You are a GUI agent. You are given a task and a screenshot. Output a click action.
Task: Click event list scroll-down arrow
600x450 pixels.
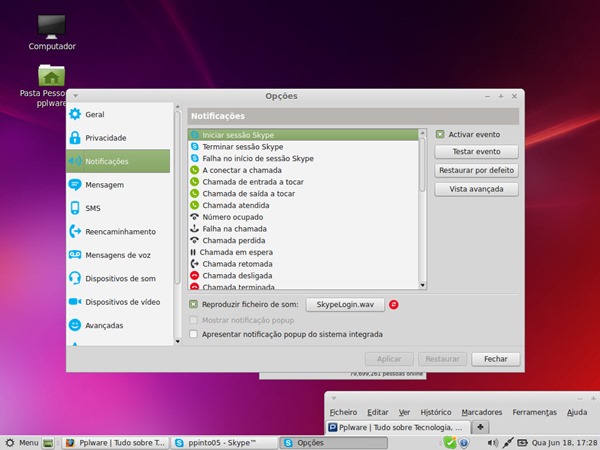pyautogui.click(x=422, y=285)
